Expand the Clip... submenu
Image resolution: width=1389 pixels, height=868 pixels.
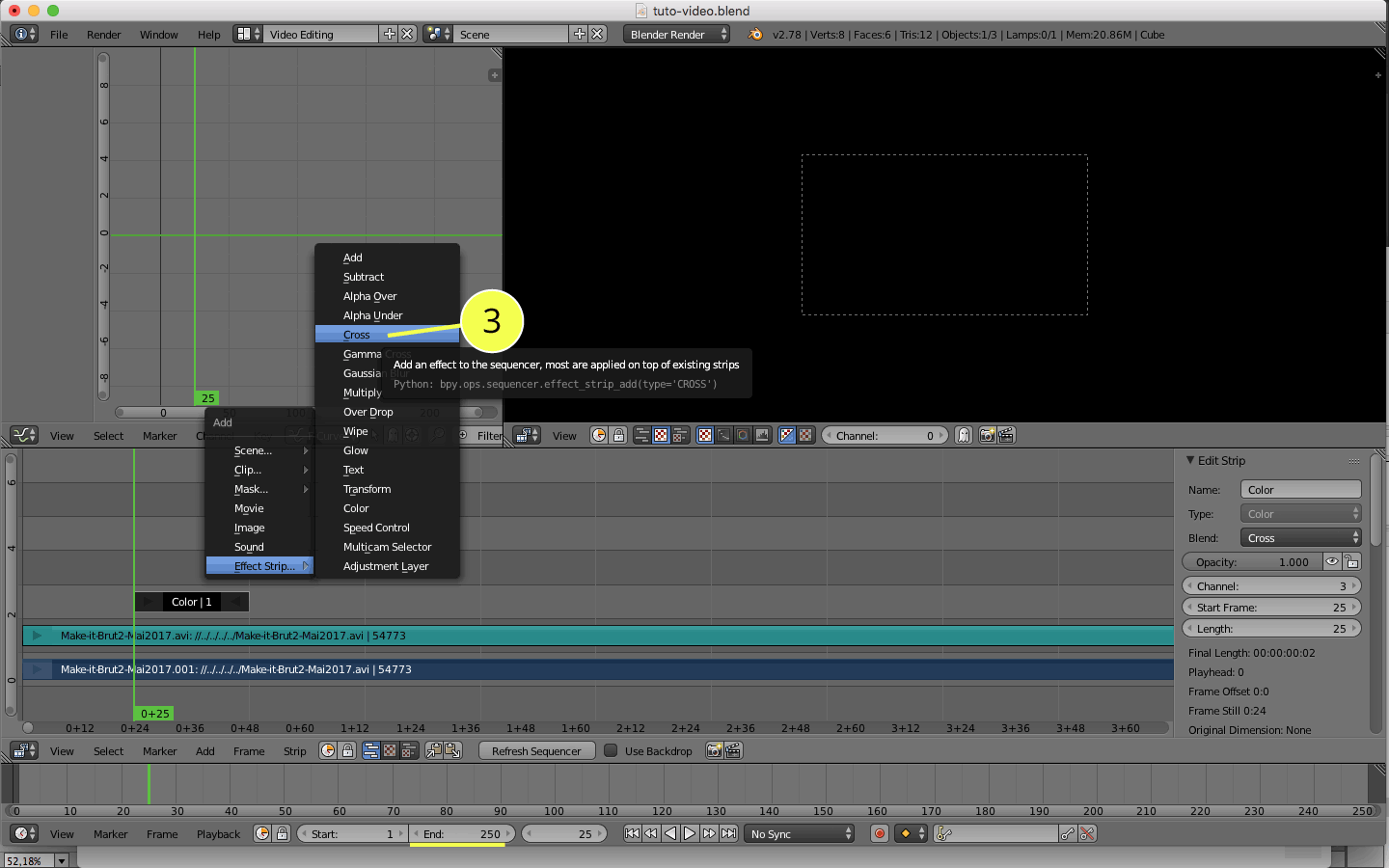point(259,470)
